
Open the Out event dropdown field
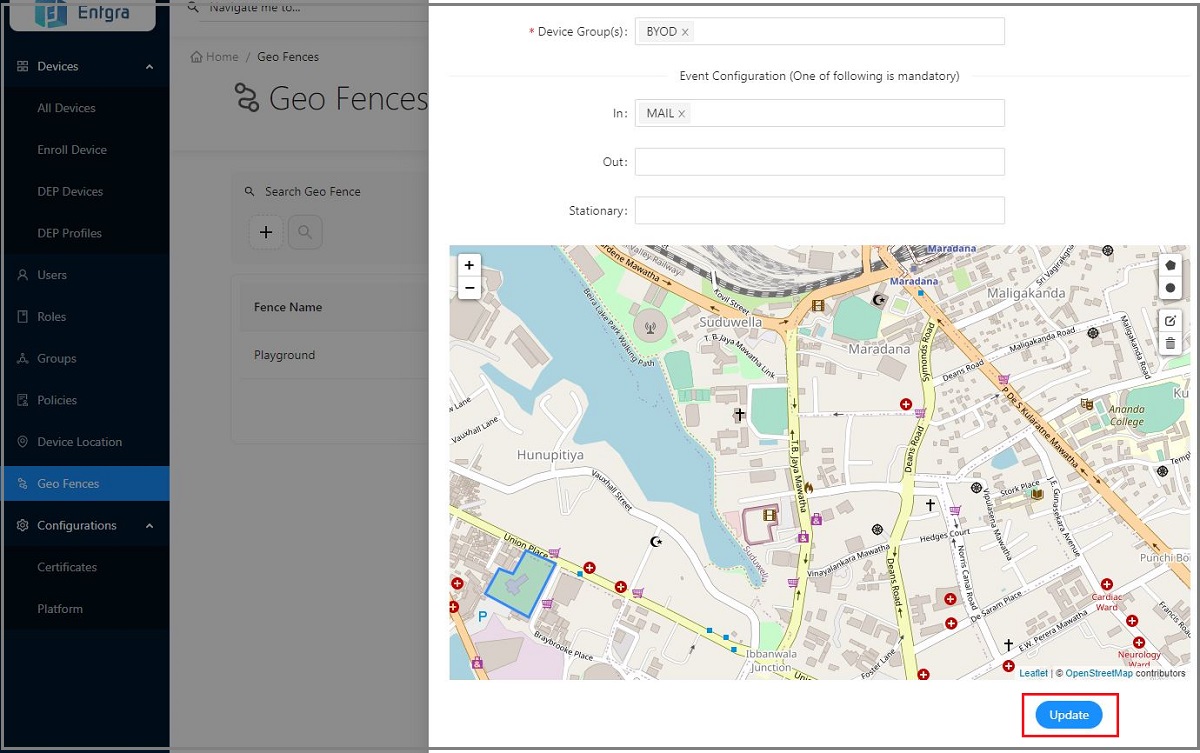point(819,162)
